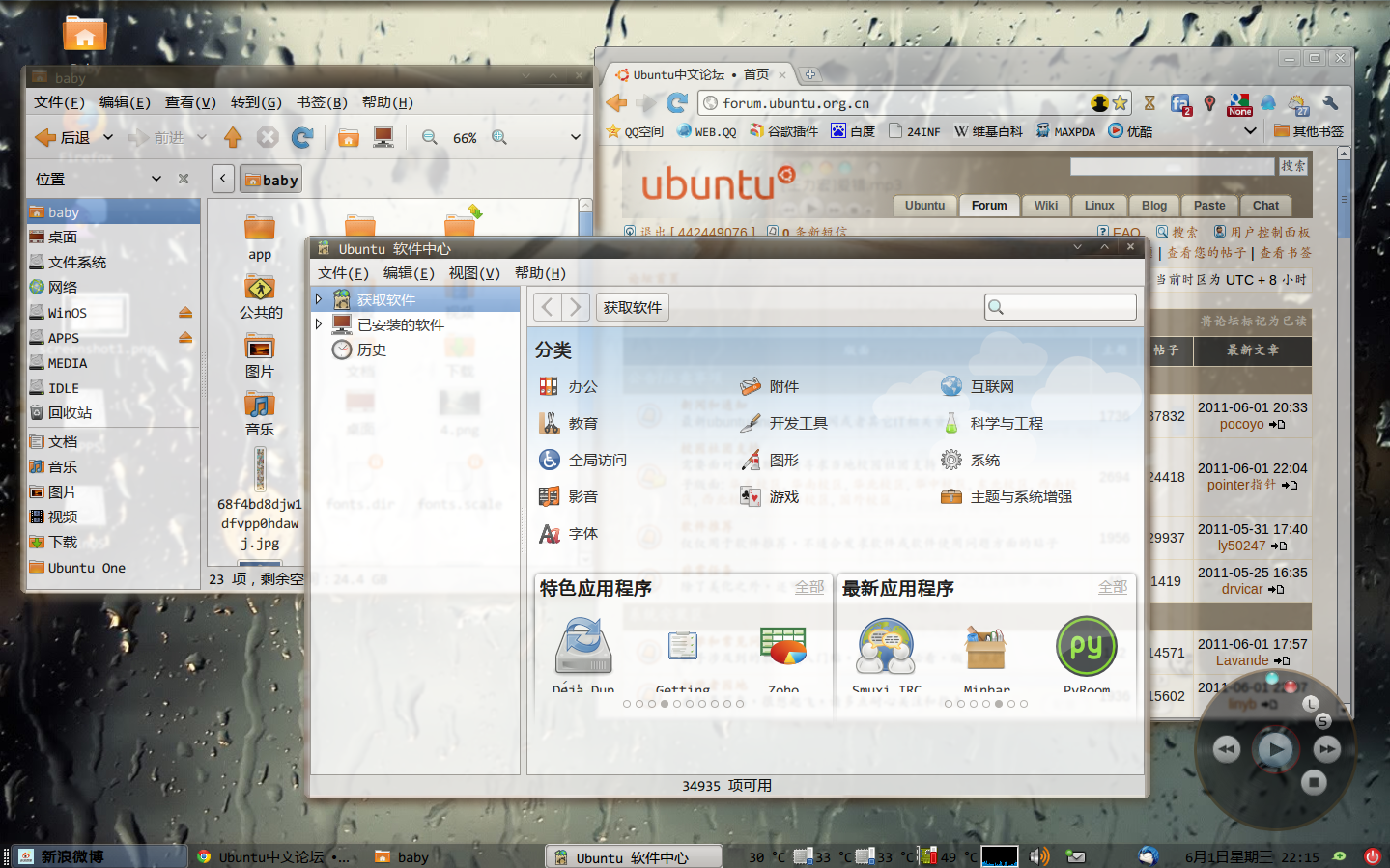Open file manager 书签(B) bookmarks menu
The height and width of the screenshot is (868, 1390).
[x=322, y=102]
